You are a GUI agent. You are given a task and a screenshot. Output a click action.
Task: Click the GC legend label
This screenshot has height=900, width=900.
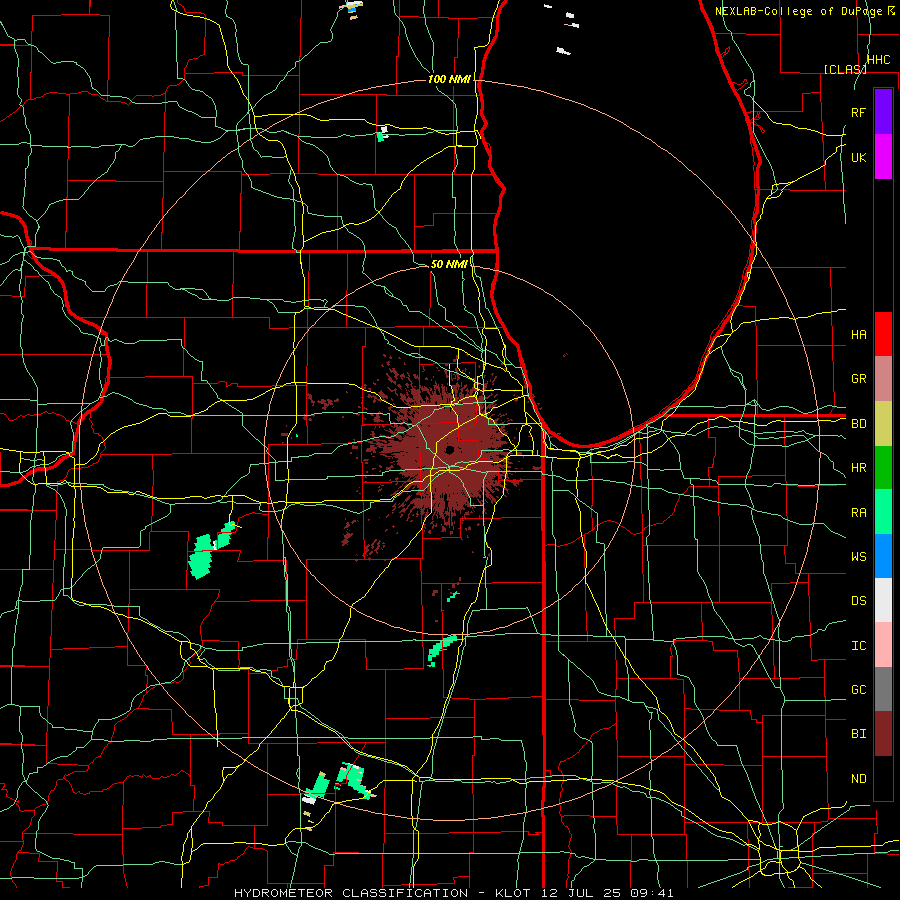point(858,689)
